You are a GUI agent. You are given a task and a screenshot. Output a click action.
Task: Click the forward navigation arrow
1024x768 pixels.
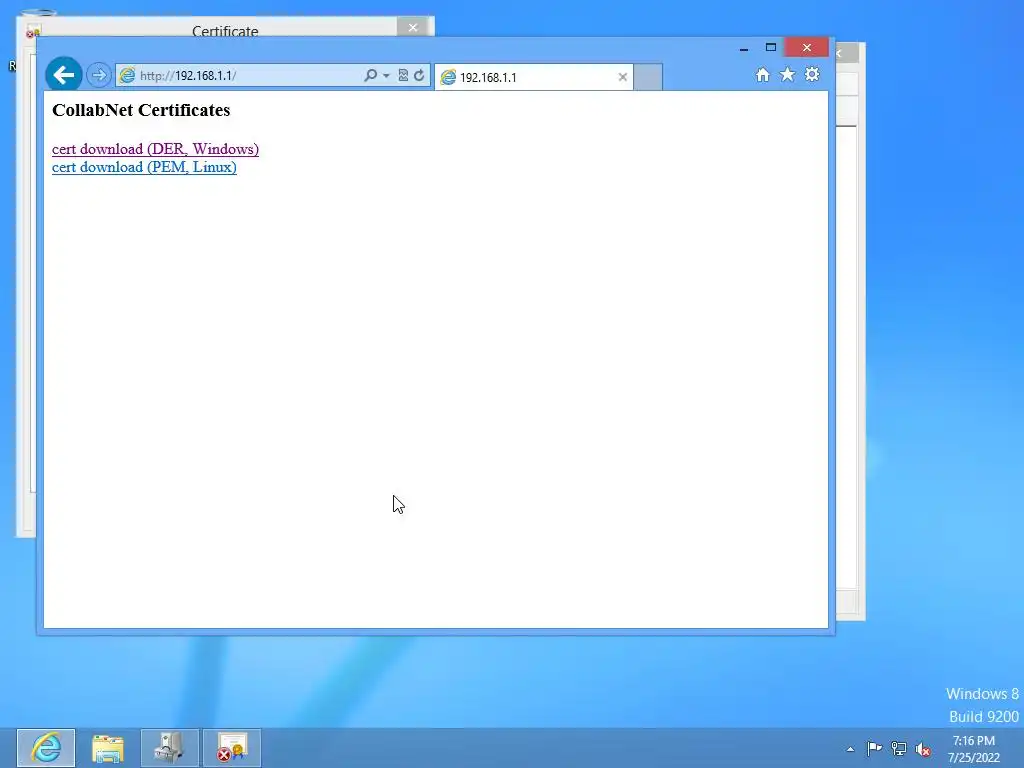[99, 75]
